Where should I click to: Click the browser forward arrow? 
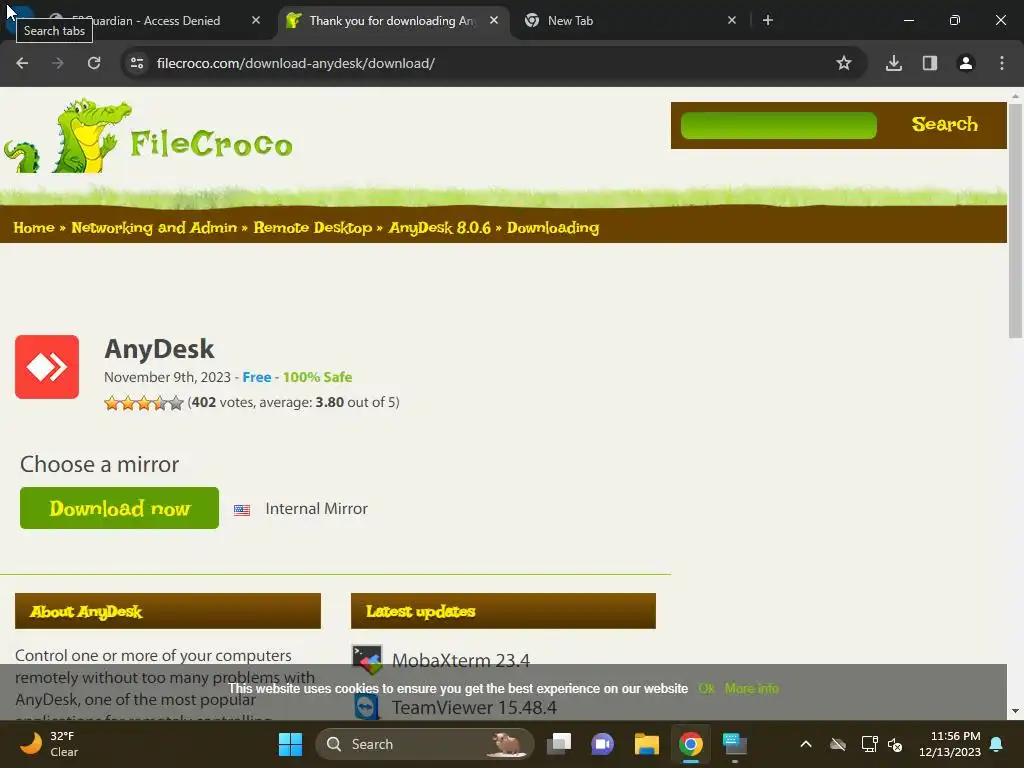pyautogui.click(x=58, y=63)
